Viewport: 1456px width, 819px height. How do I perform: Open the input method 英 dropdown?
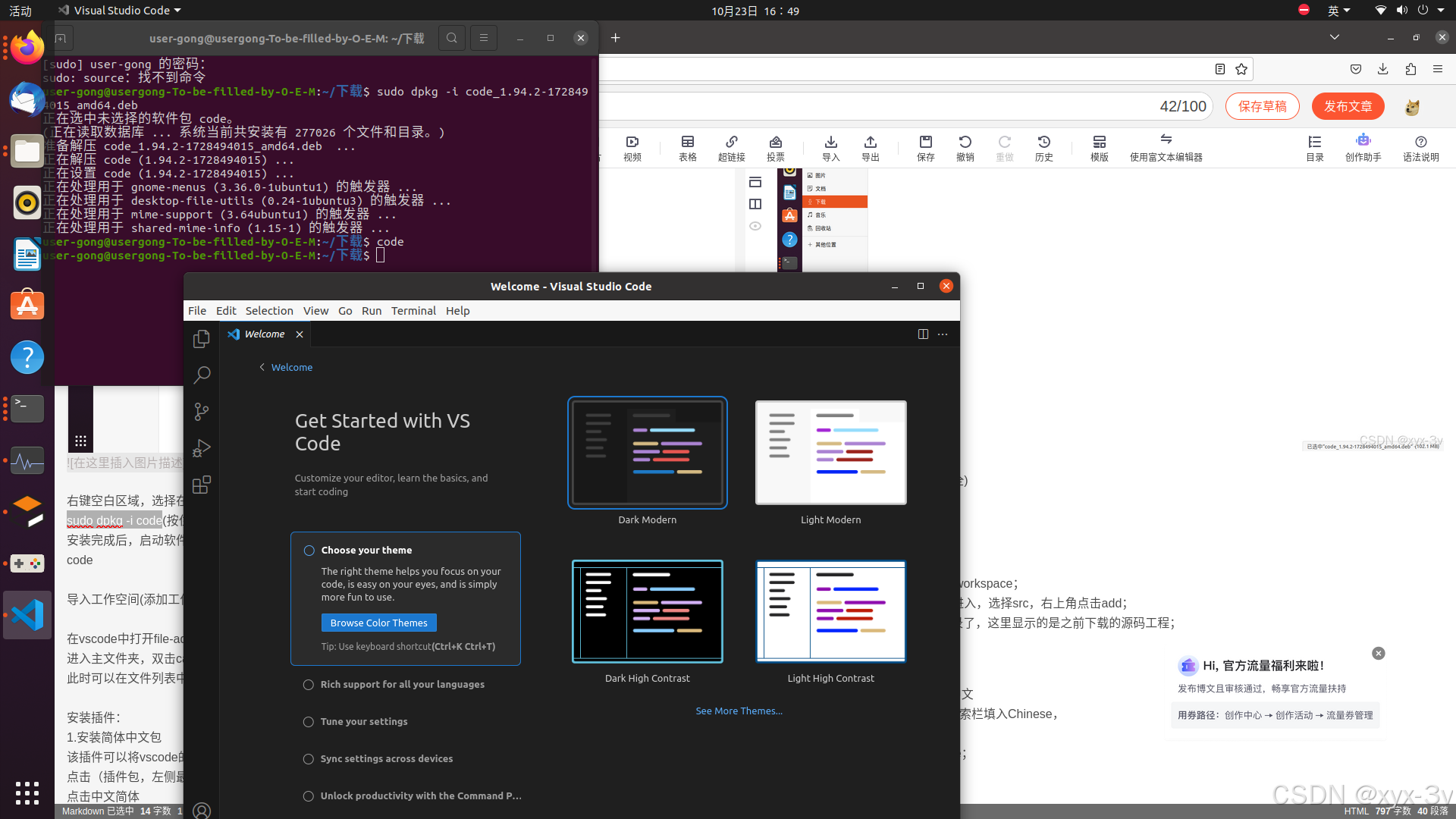coord(1339,11)
